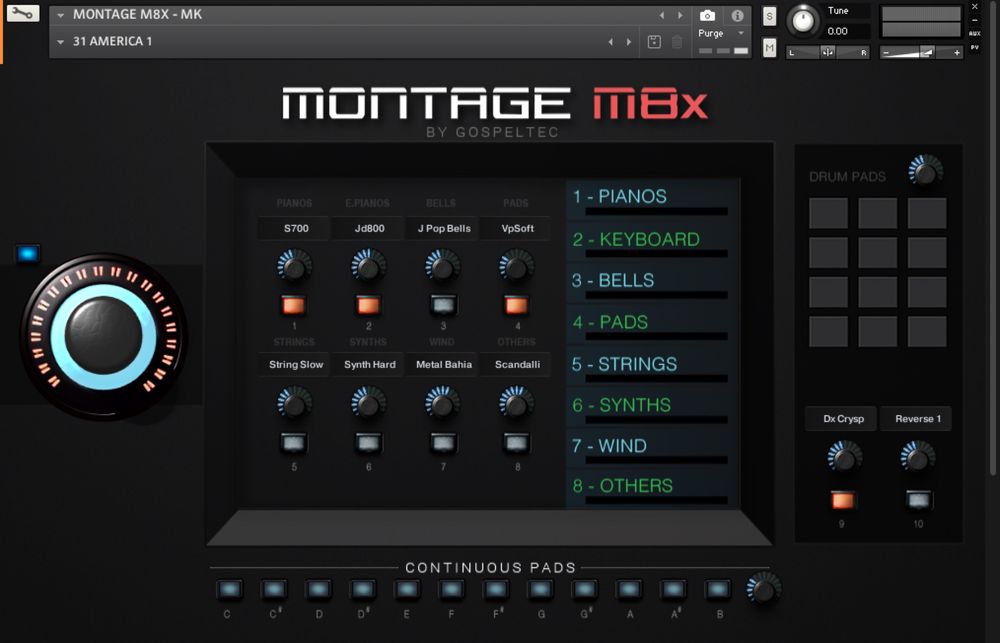Open the instrument info icon
1000x643 pixels.
click(x=737, y=15)
